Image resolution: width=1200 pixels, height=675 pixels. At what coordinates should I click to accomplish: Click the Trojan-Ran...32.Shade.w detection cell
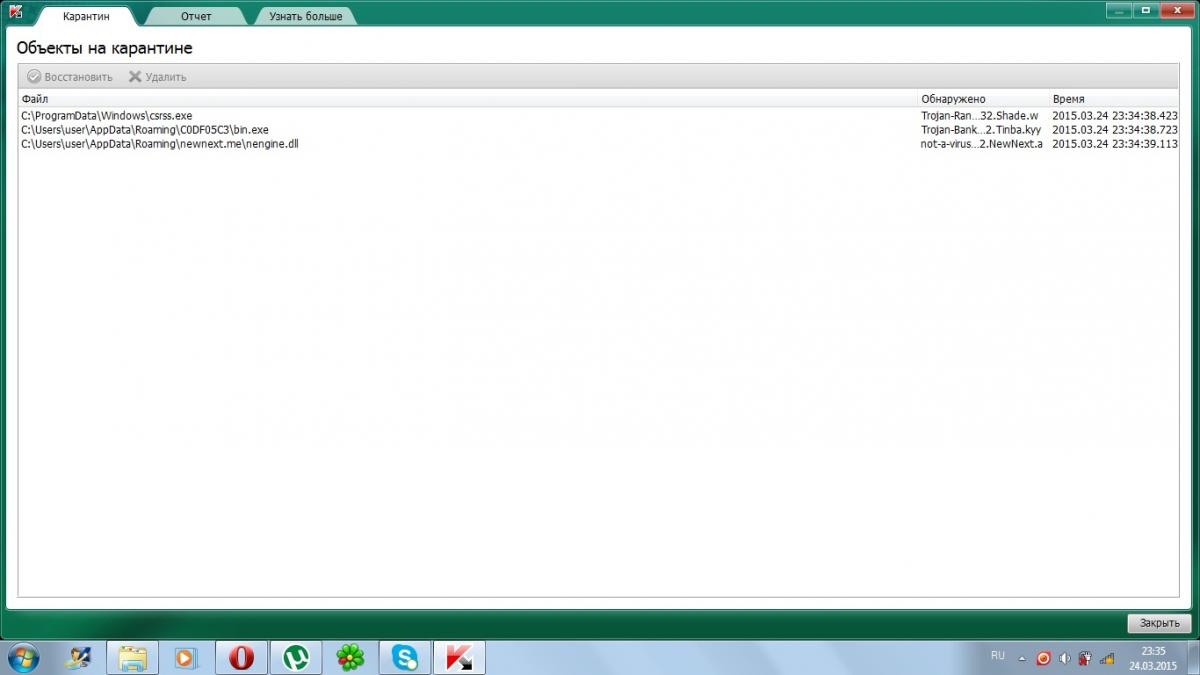pos(980,116)
